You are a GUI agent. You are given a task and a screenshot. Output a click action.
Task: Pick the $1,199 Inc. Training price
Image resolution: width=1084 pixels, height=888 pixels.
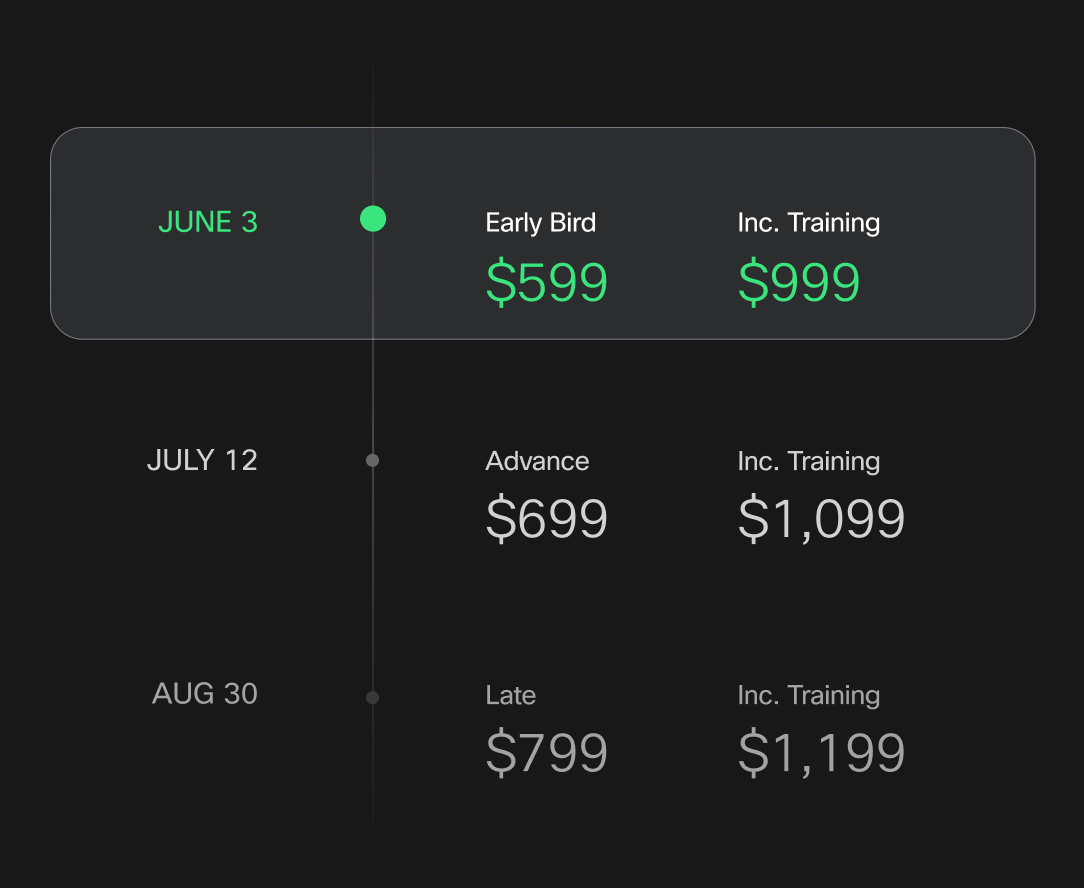821,752
